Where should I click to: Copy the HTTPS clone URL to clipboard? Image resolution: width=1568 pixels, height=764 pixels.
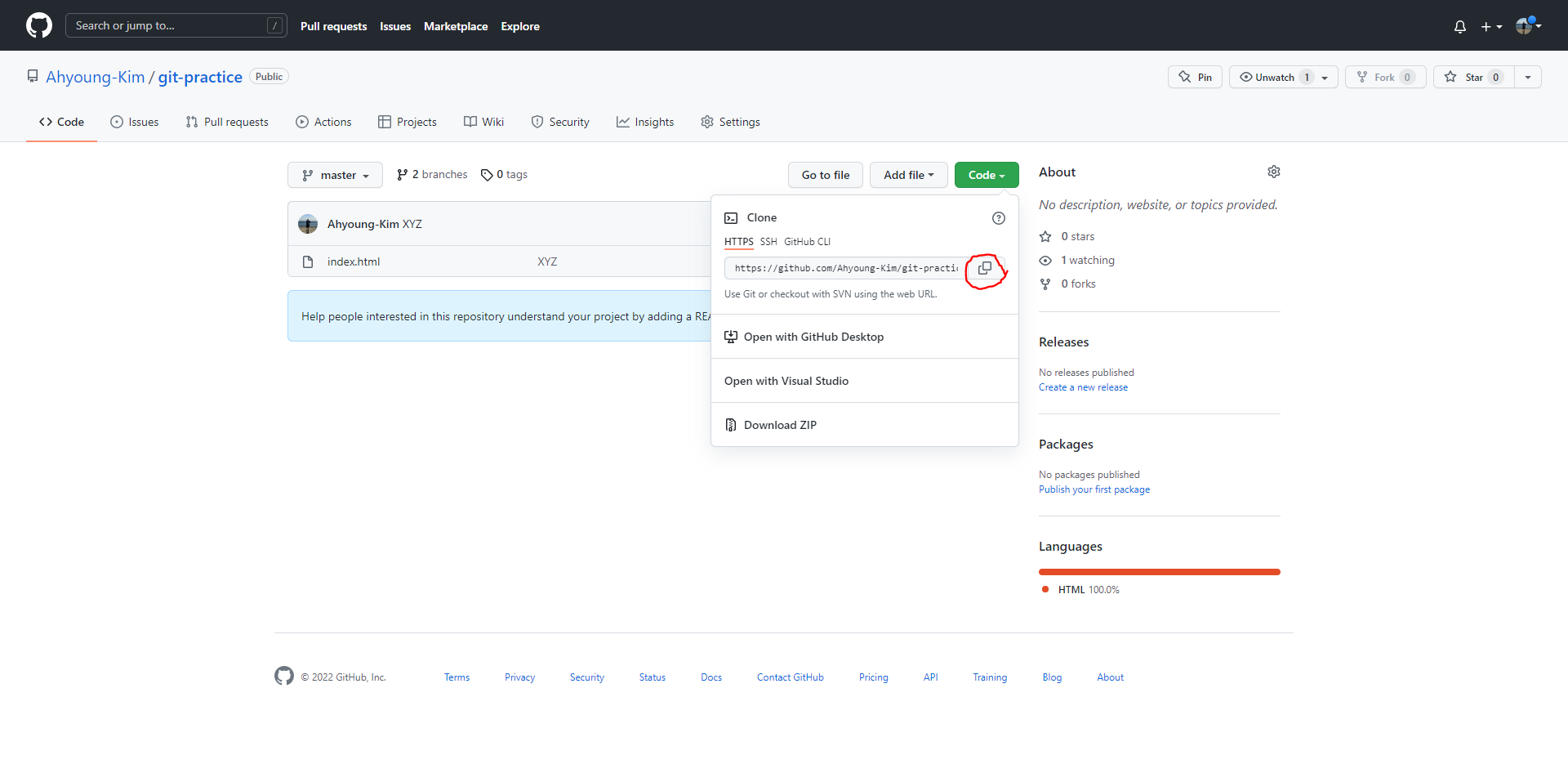pyautogui.click(x=985, y=268)
